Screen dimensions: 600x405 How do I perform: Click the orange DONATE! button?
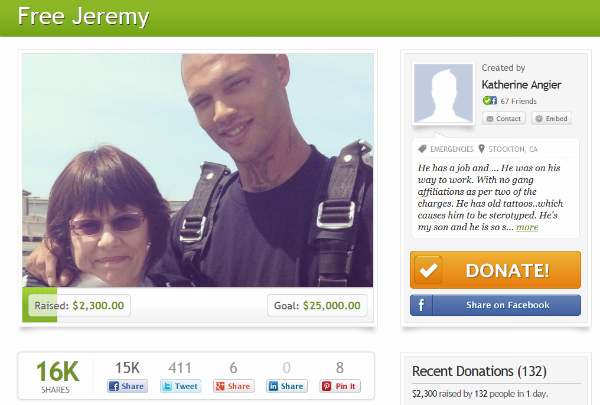click(x=495, y=270)
